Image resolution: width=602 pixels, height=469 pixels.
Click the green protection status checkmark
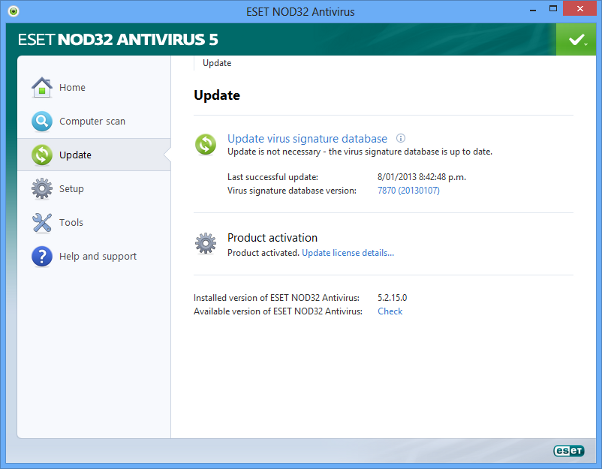click(576, 39)
